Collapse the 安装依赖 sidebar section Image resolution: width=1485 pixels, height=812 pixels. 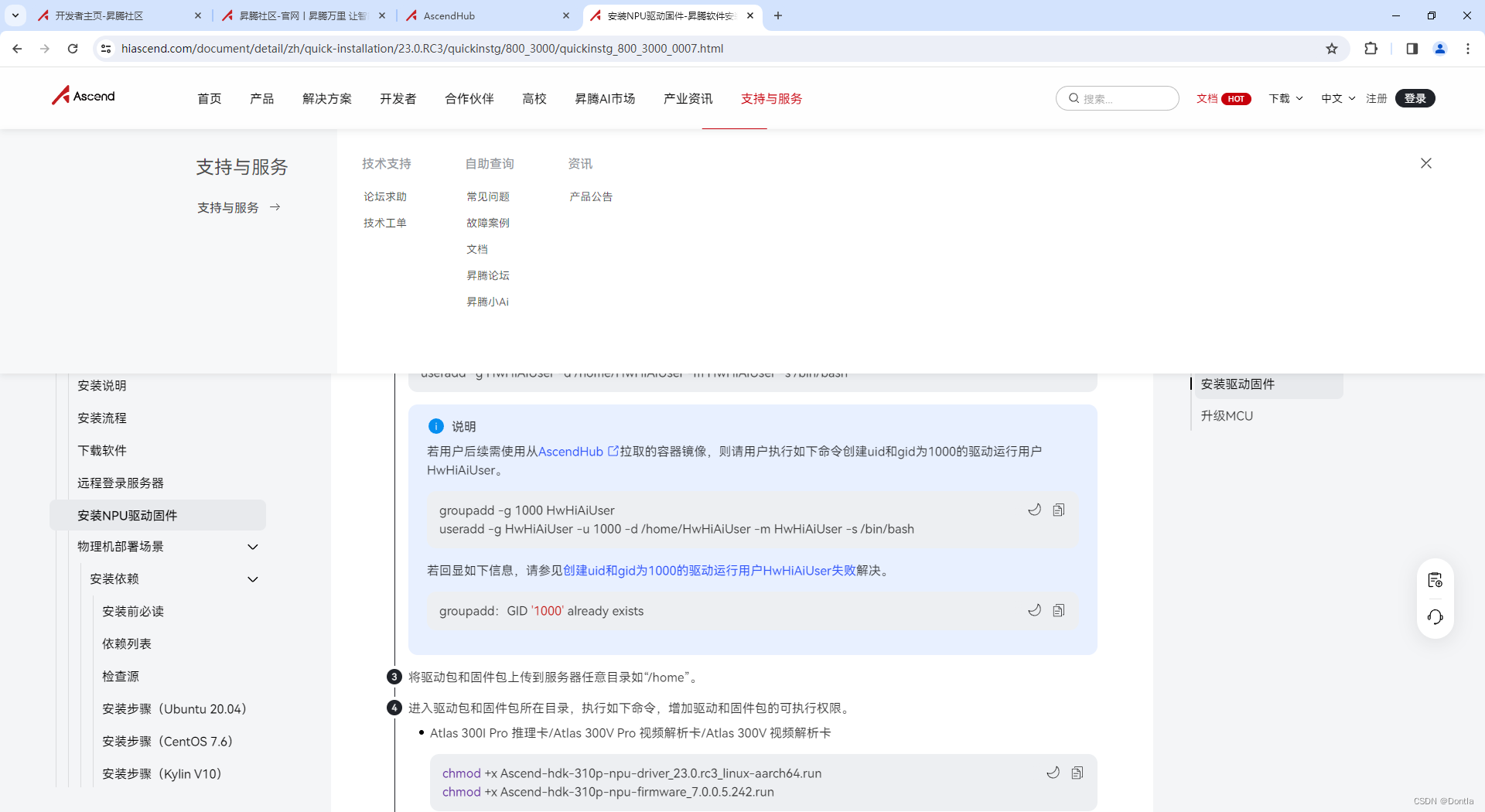click(253, 578)
